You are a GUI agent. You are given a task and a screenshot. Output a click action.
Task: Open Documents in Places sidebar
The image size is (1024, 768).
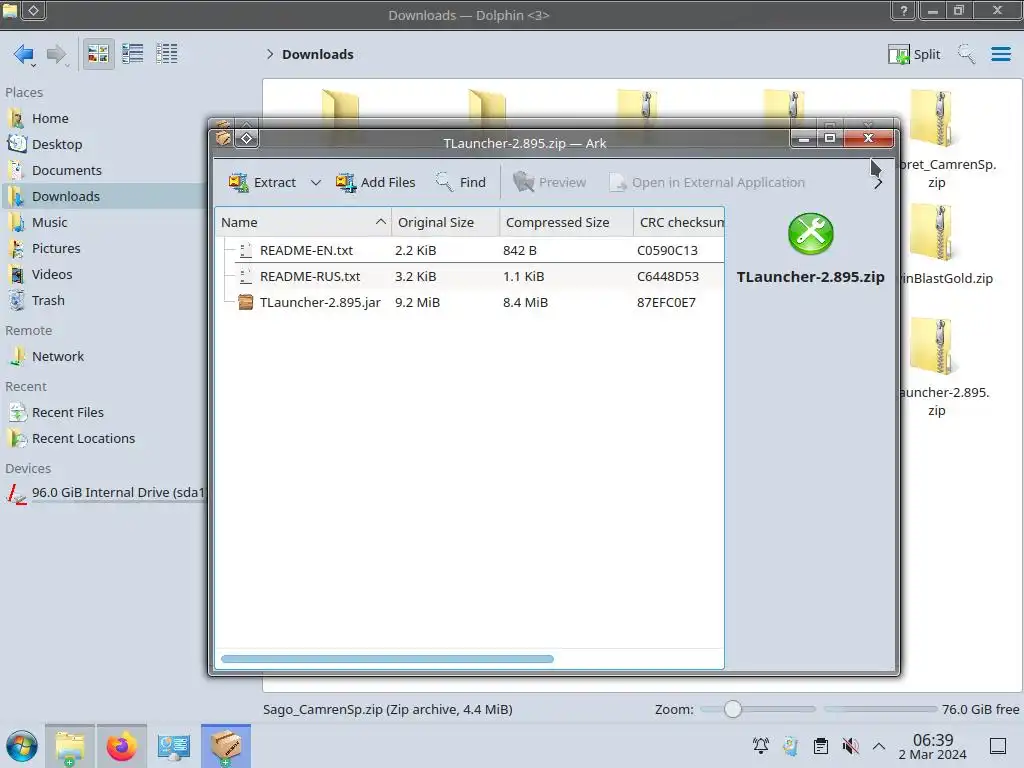[x=67, y=170]
